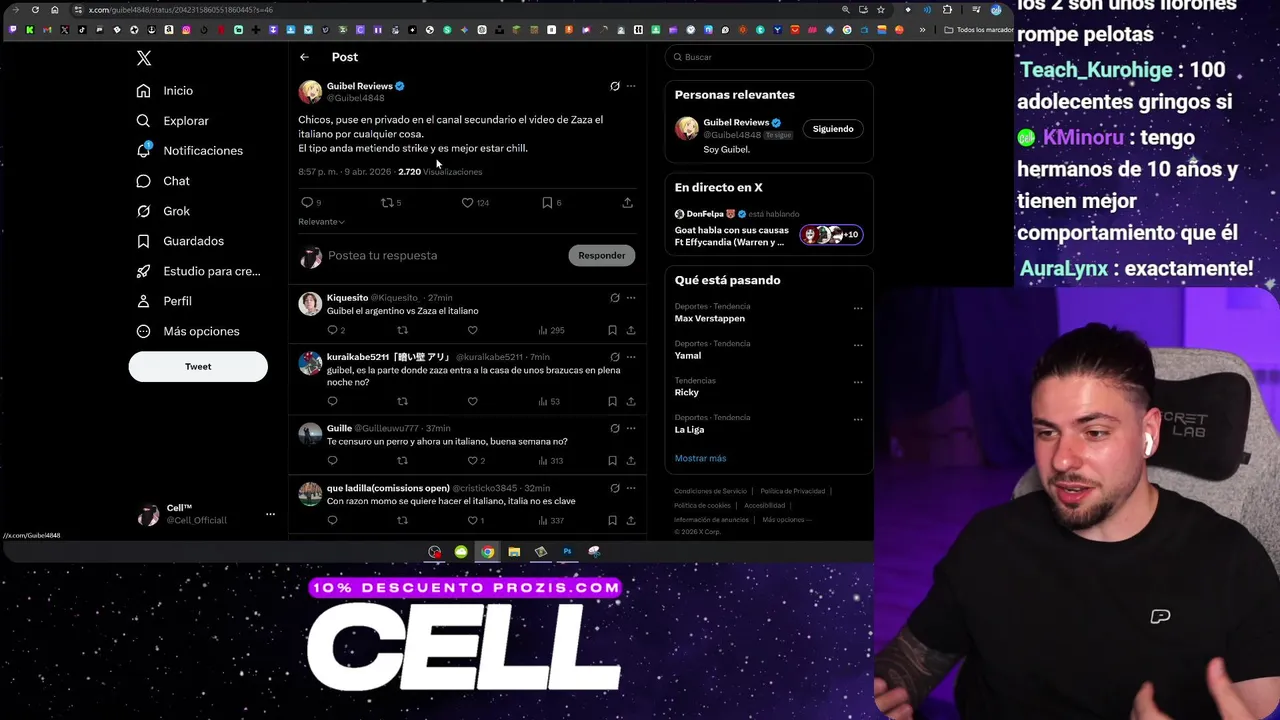1280x720 pixels.
Task: Reload page in browser toolbar
Action: (35, 10)
